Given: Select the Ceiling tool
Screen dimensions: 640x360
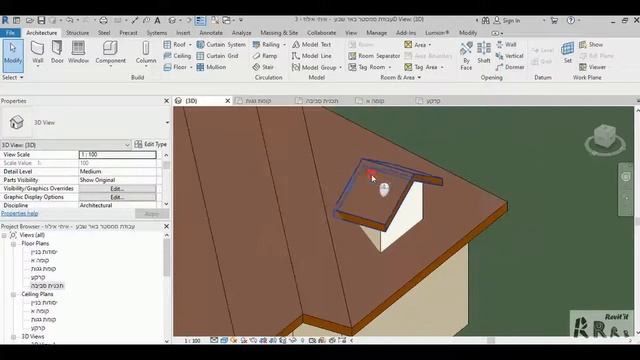Looking at the screenshot, I should 177,56.
